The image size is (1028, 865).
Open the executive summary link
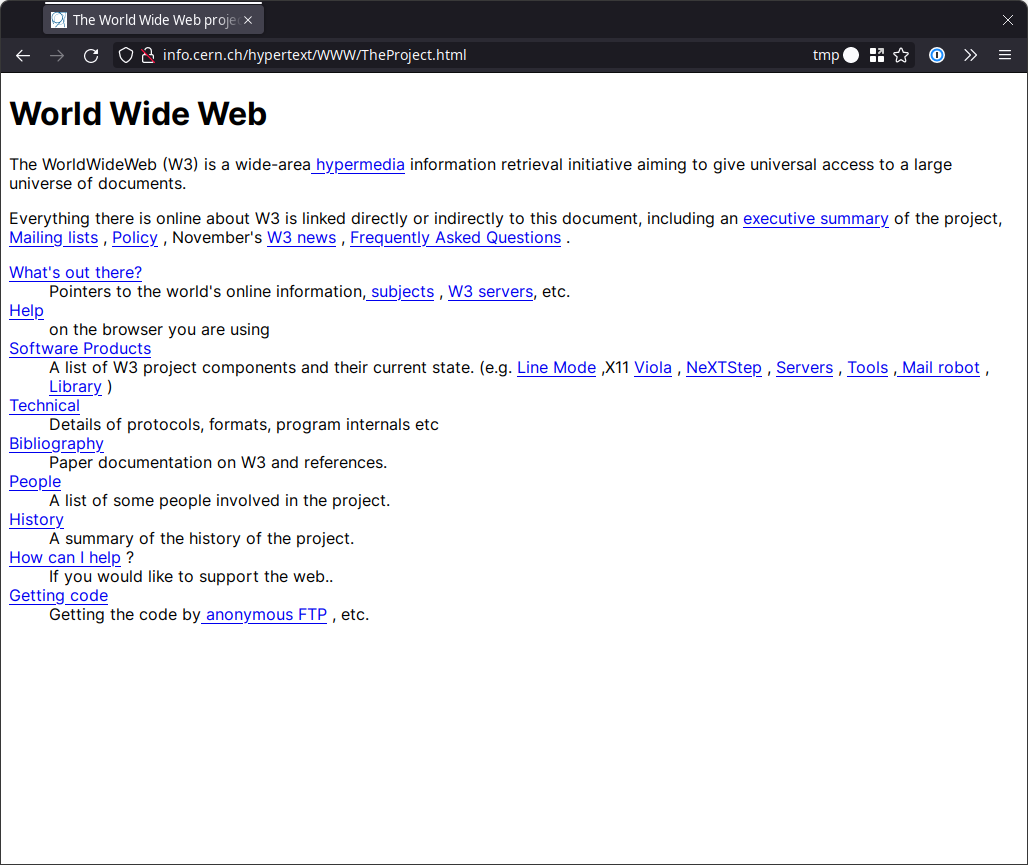pos(816,219)
